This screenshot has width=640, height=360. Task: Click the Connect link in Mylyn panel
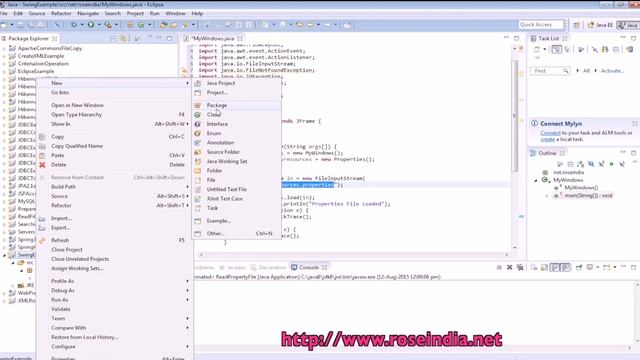tap(550, 133)
